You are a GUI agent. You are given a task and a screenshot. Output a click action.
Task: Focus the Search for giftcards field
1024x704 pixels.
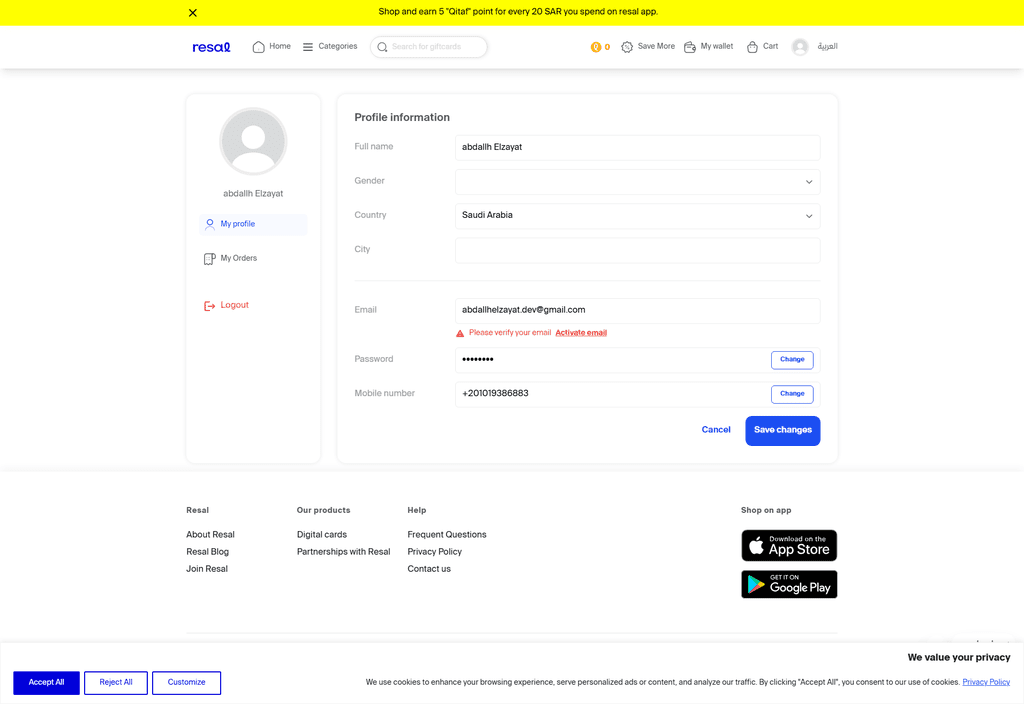click(428, 47)
